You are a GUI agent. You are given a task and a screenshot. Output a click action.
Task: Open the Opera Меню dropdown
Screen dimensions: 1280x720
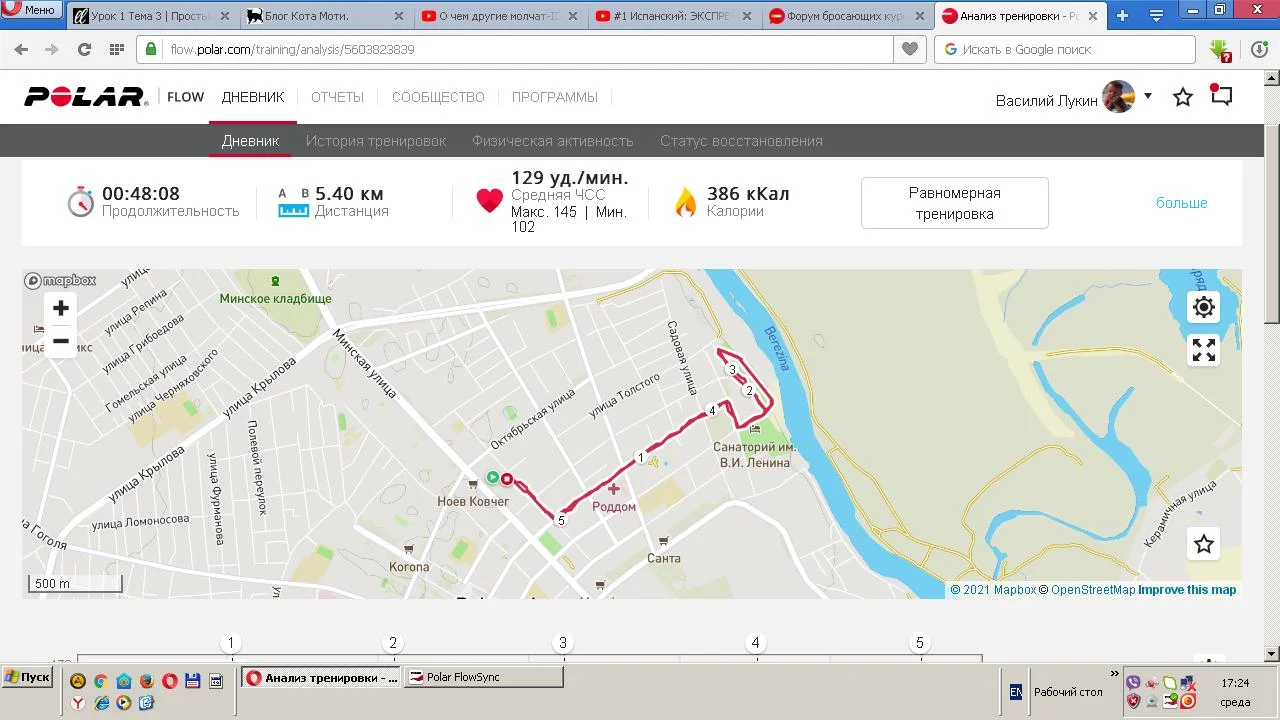point(30,10)
